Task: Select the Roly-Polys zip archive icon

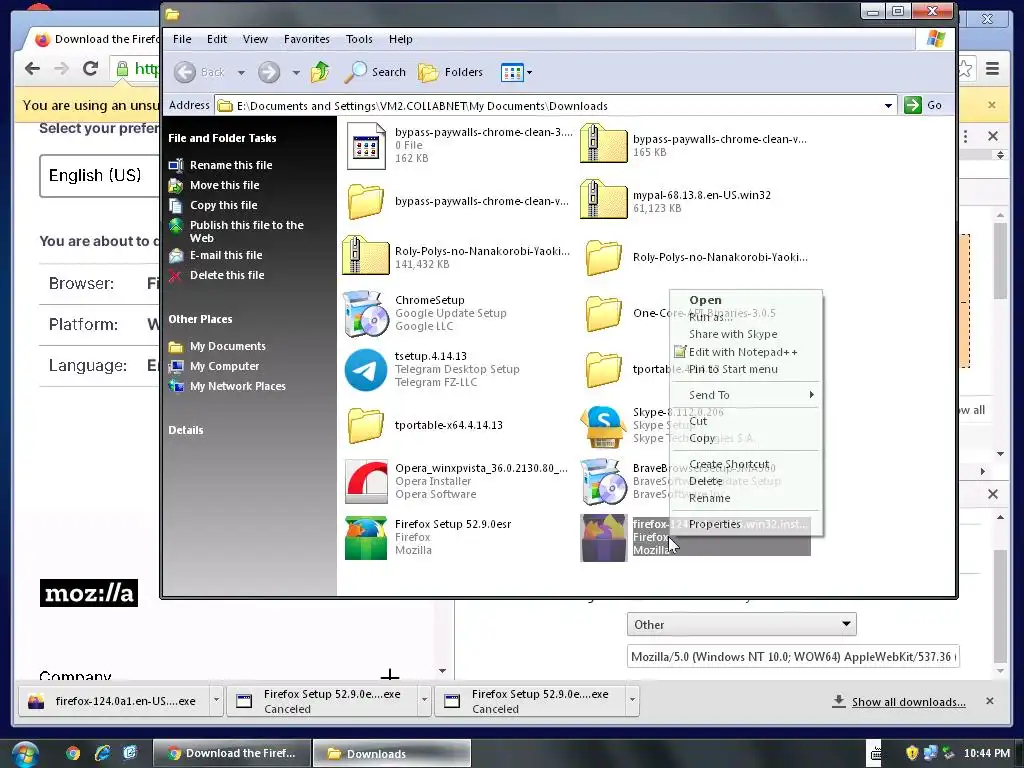Action: [x=366, y=257]
